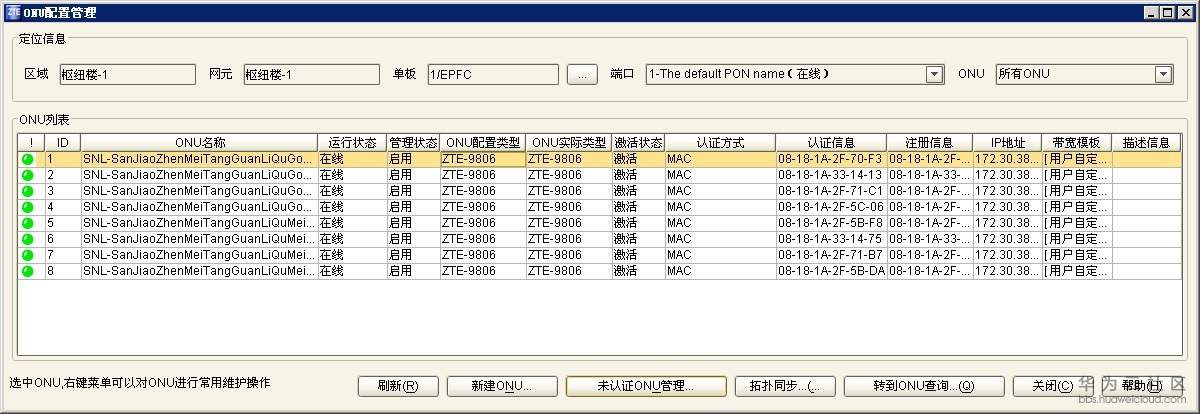Open the 端口 port dropdown
The image size is (1200, 414).
click(934, 74)
